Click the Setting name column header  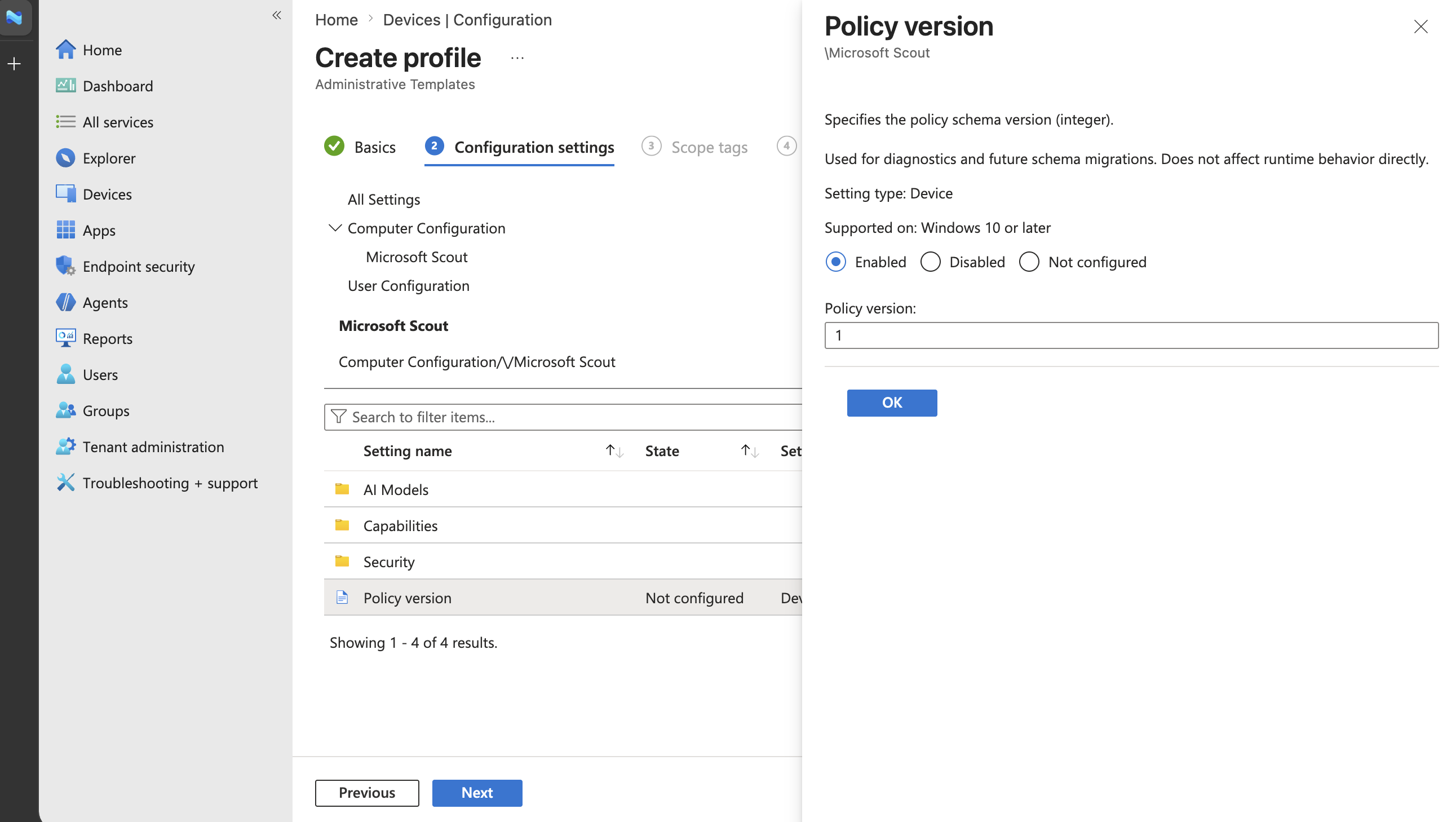pyautogui.click(x=408, y=450)
